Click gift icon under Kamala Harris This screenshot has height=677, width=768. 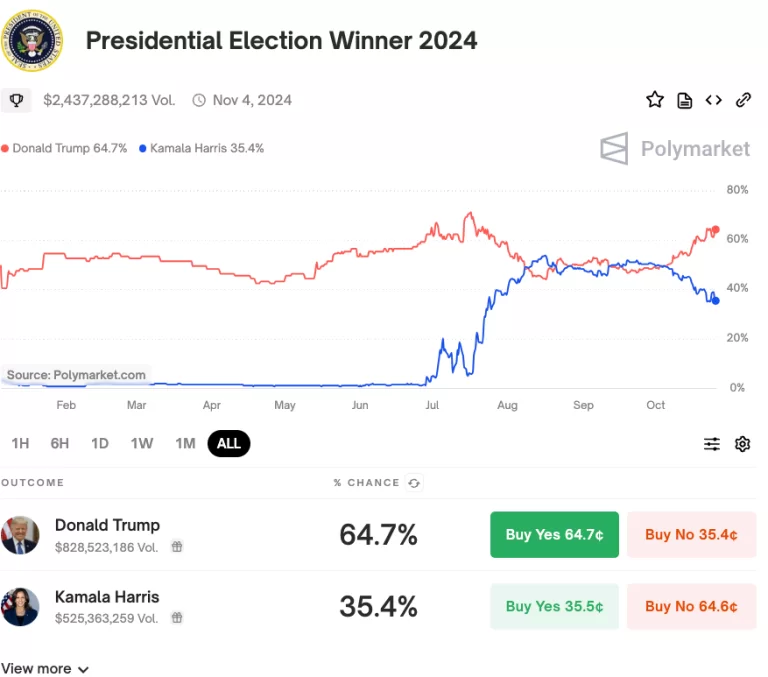click(x=176, y=618)
